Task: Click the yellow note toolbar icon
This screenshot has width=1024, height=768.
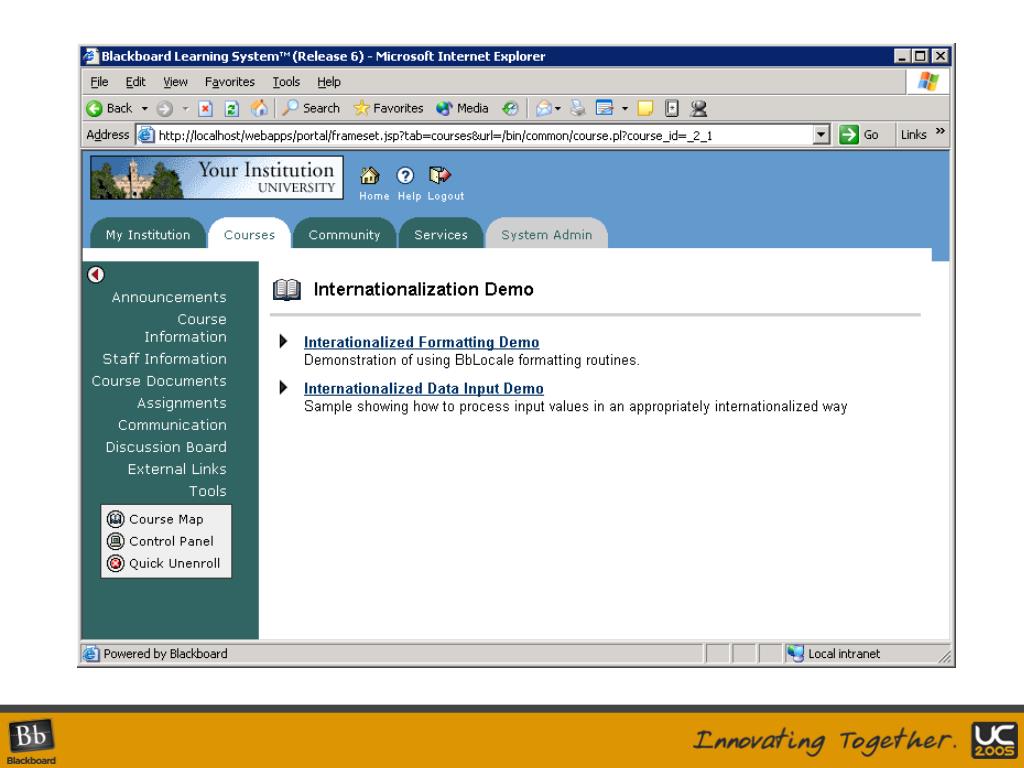Action: (x=645, y=108)
